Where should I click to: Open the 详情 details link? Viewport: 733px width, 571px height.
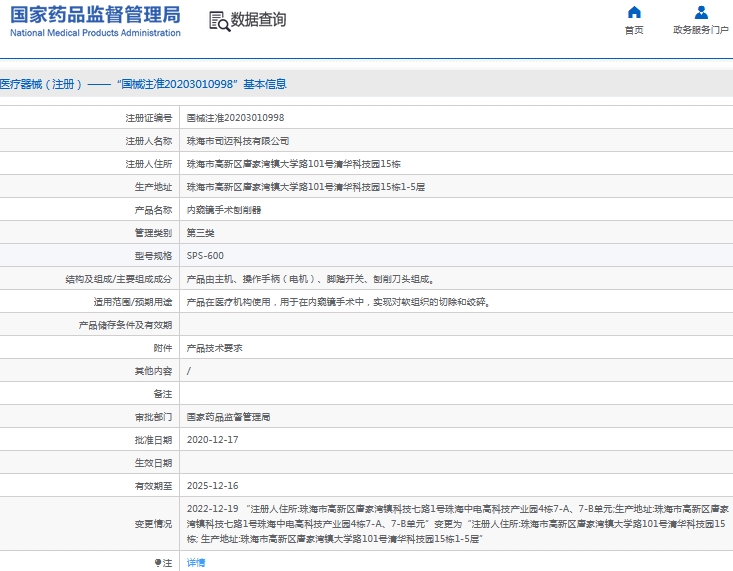coord(196,563)
